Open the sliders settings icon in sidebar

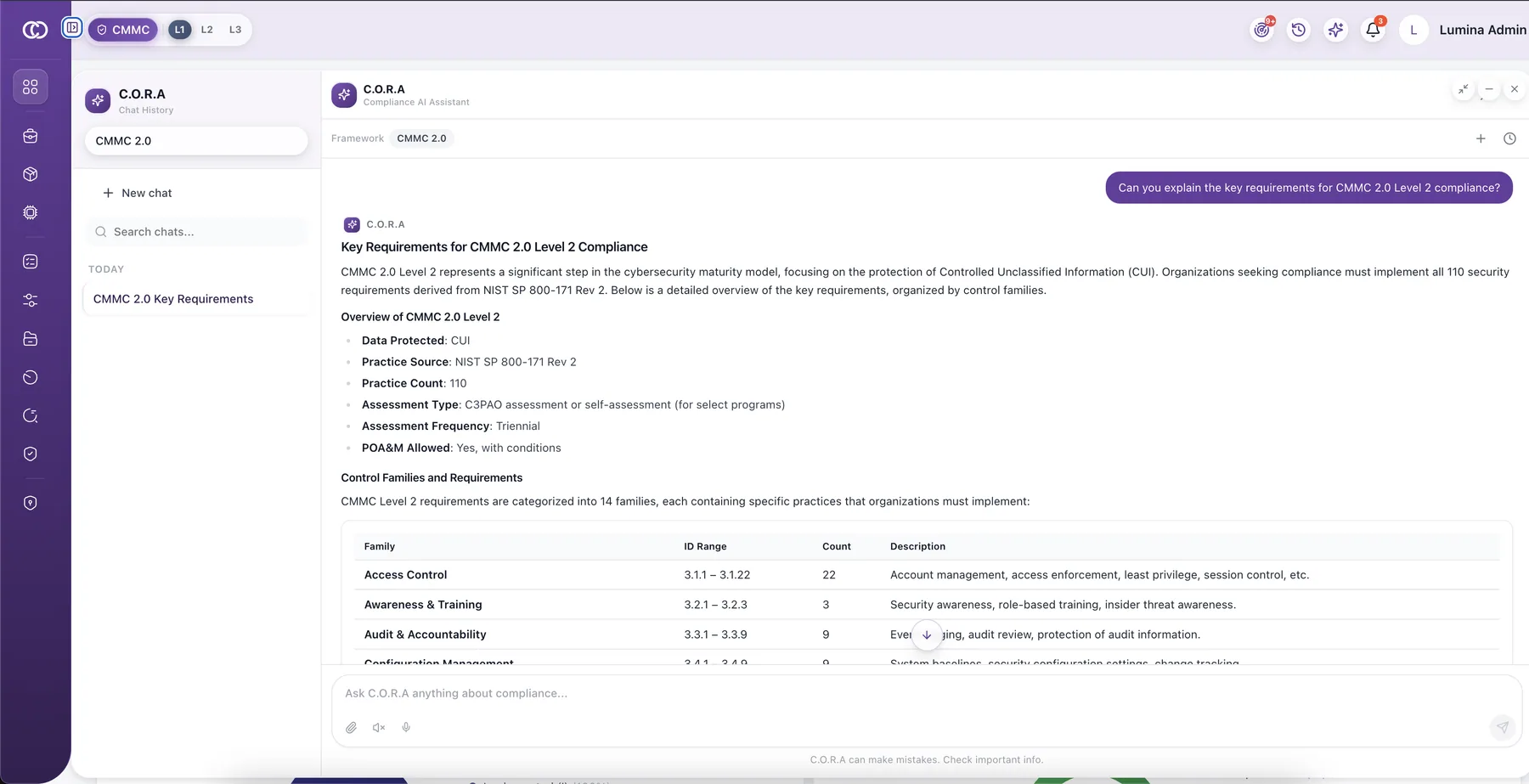(x=31, y=301)
